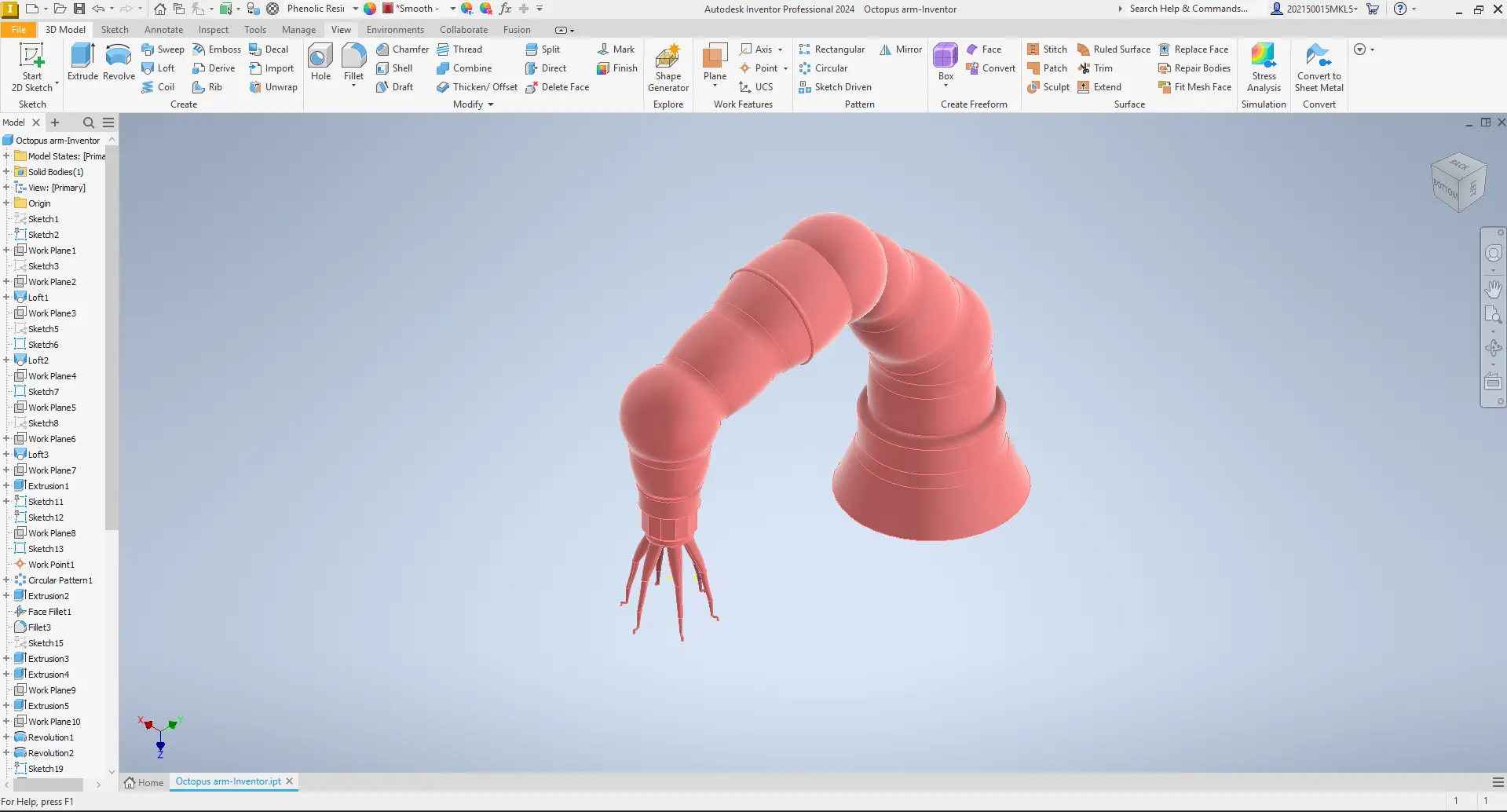Select the Shell tool
The image size is (1507, 812).
tap(398, 68)
